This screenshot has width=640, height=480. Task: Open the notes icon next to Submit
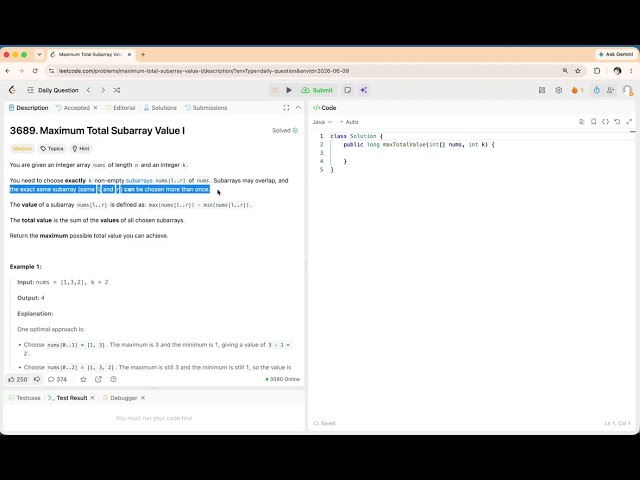point(347,90)
